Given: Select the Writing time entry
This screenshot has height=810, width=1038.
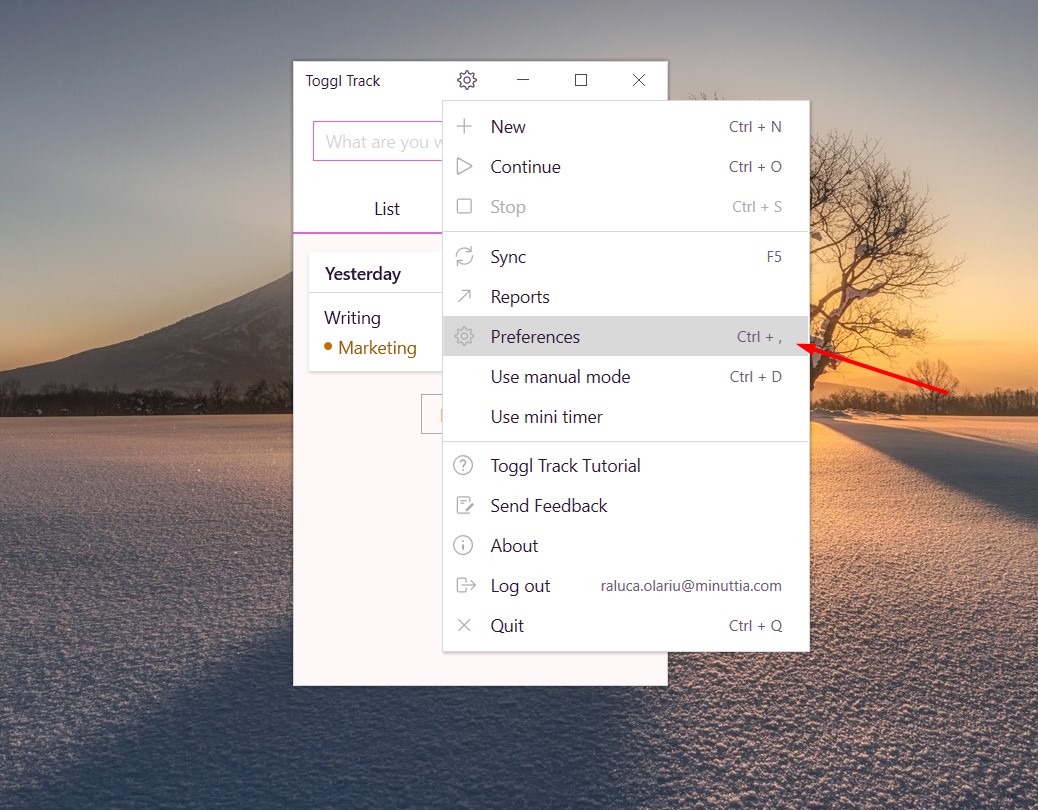Looking at the screenshot, I should click(x=352, y=317).
